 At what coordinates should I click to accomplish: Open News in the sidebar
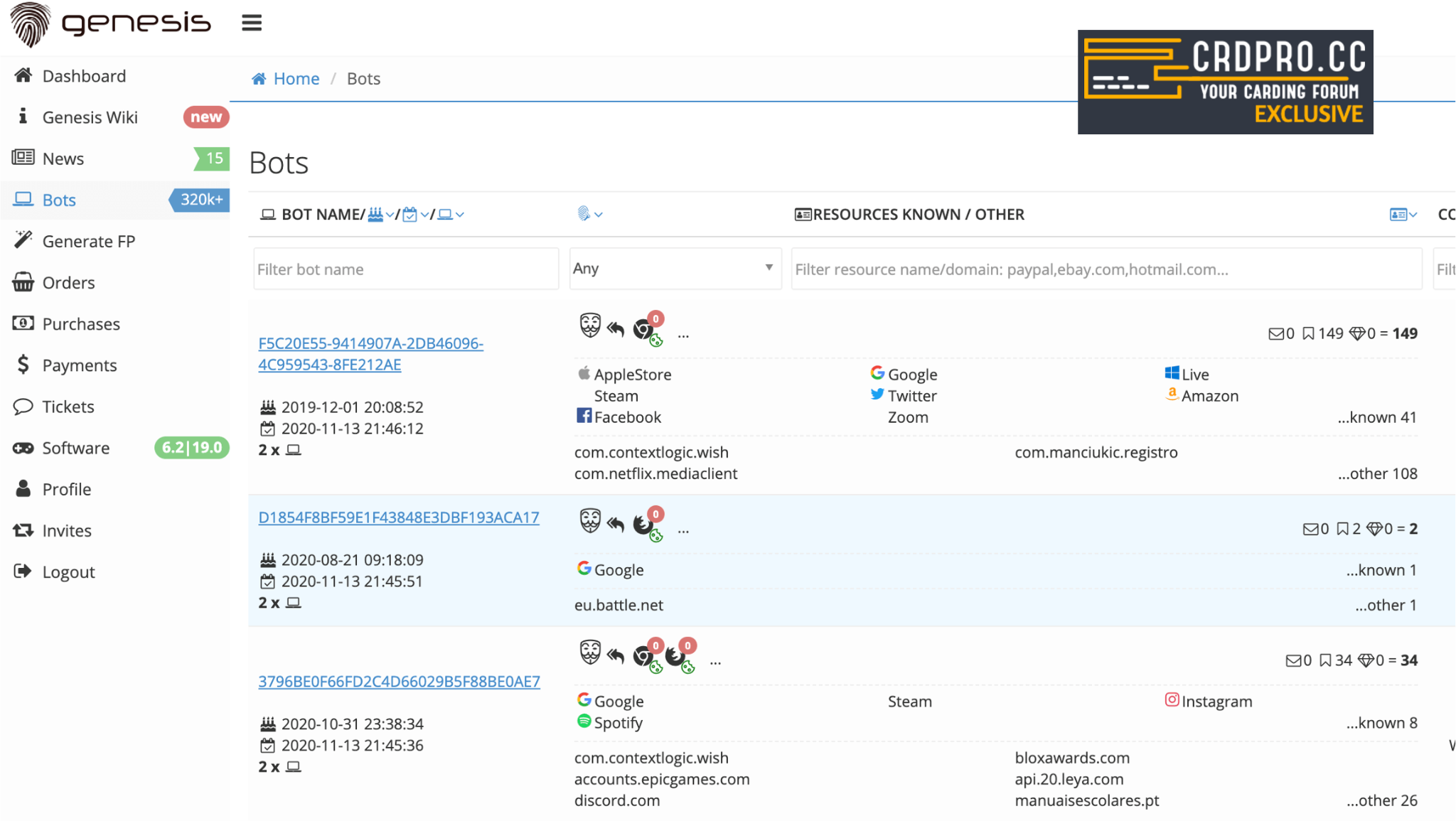pyautogui.click(x=63, y=159)
